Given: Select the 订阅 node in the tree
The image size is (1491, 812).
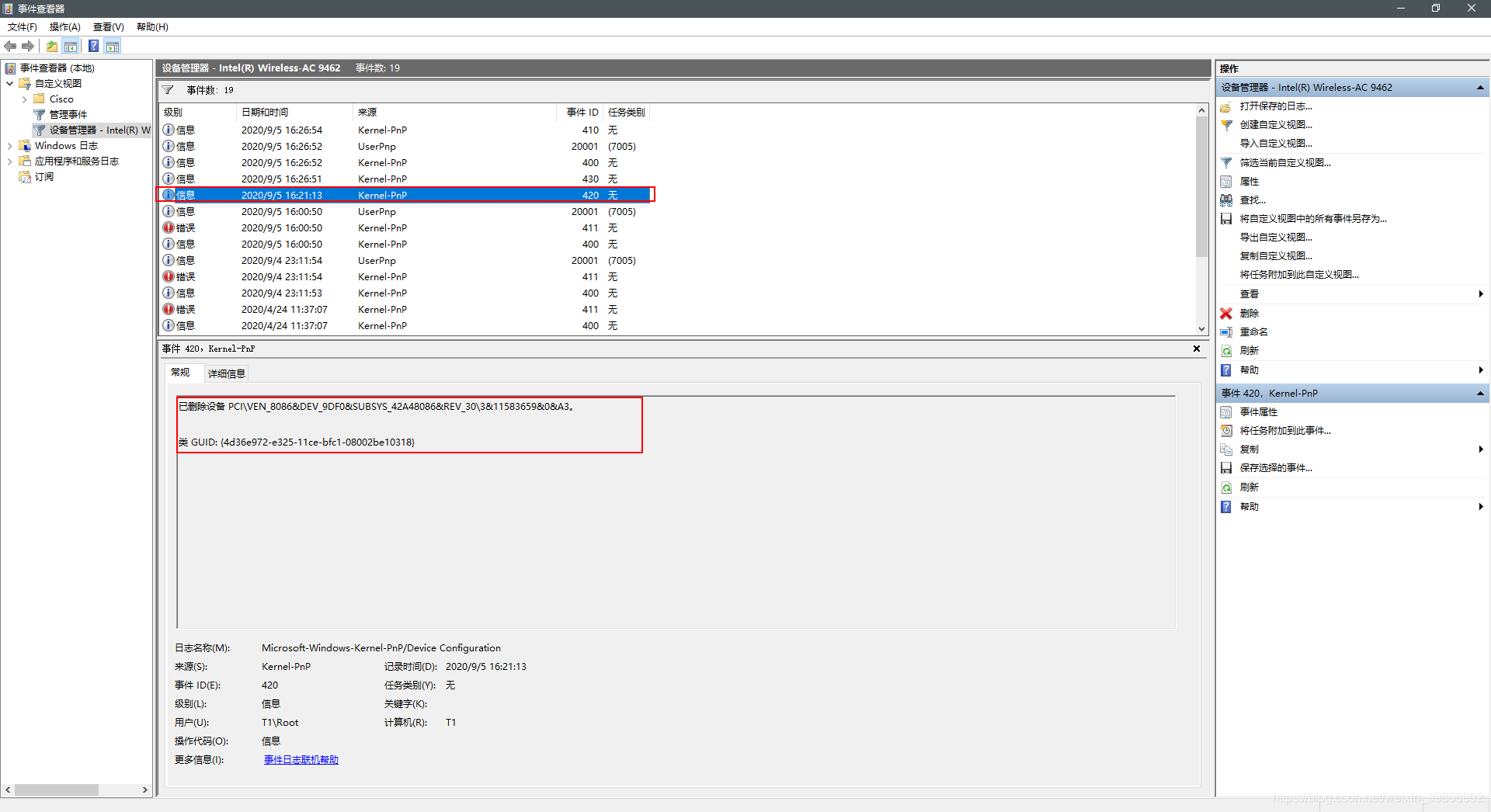Looking at the screenshot, I should click(x=44, y=177).
